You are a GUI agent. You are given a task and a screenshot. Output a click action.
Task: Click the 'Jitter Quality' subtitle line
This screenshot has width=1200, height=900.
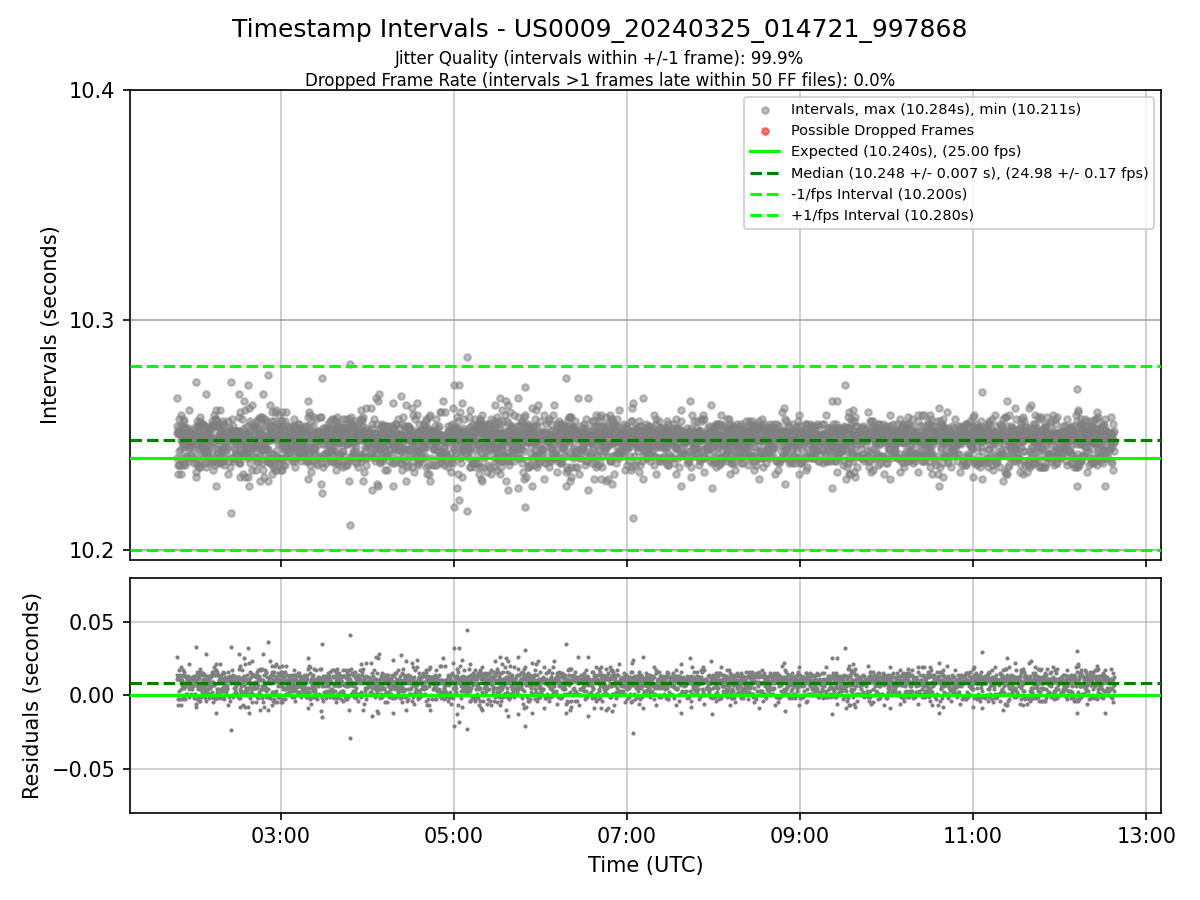point(599,58)
